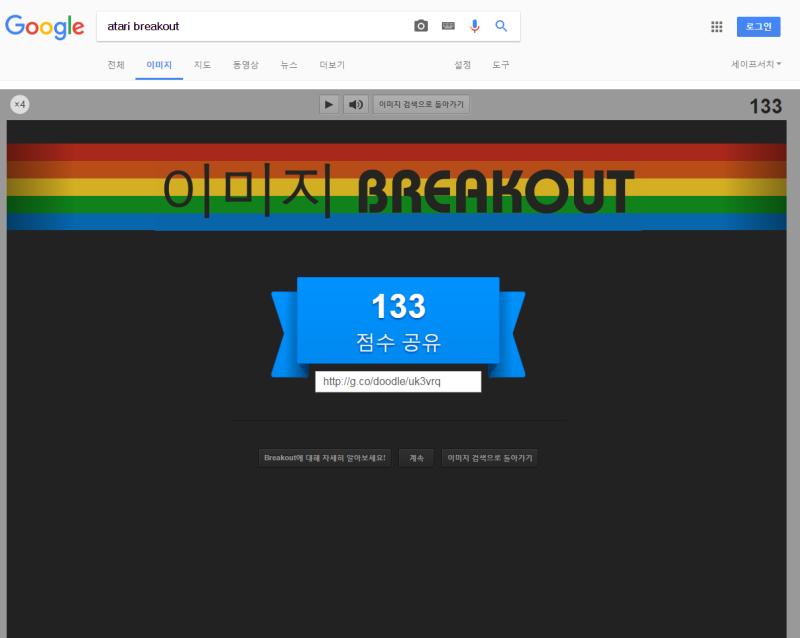Click the ×4 lives indicator

(x=20, y=105)
